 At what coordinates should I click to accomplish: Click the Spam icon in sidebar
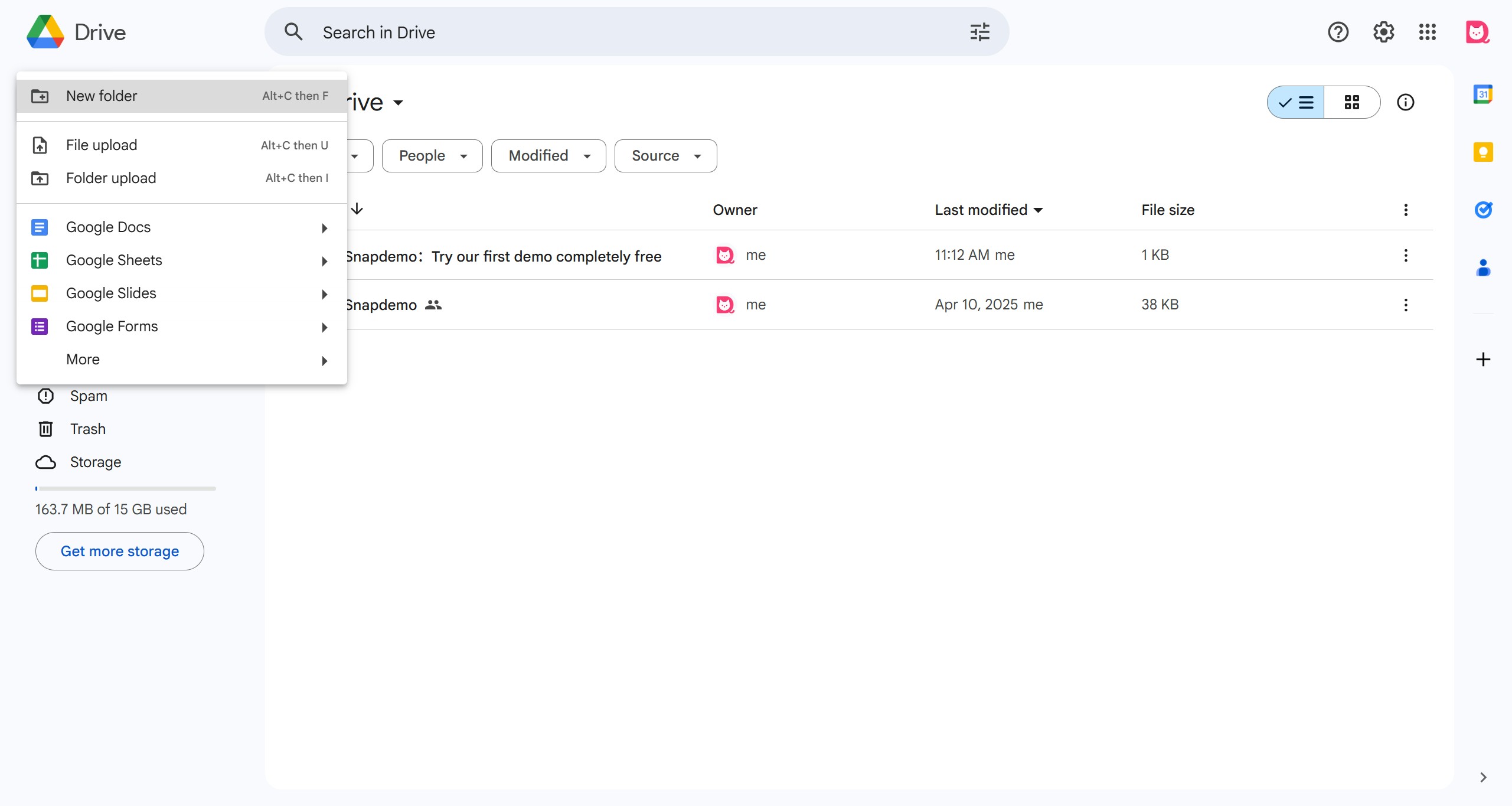pos(45,396)
